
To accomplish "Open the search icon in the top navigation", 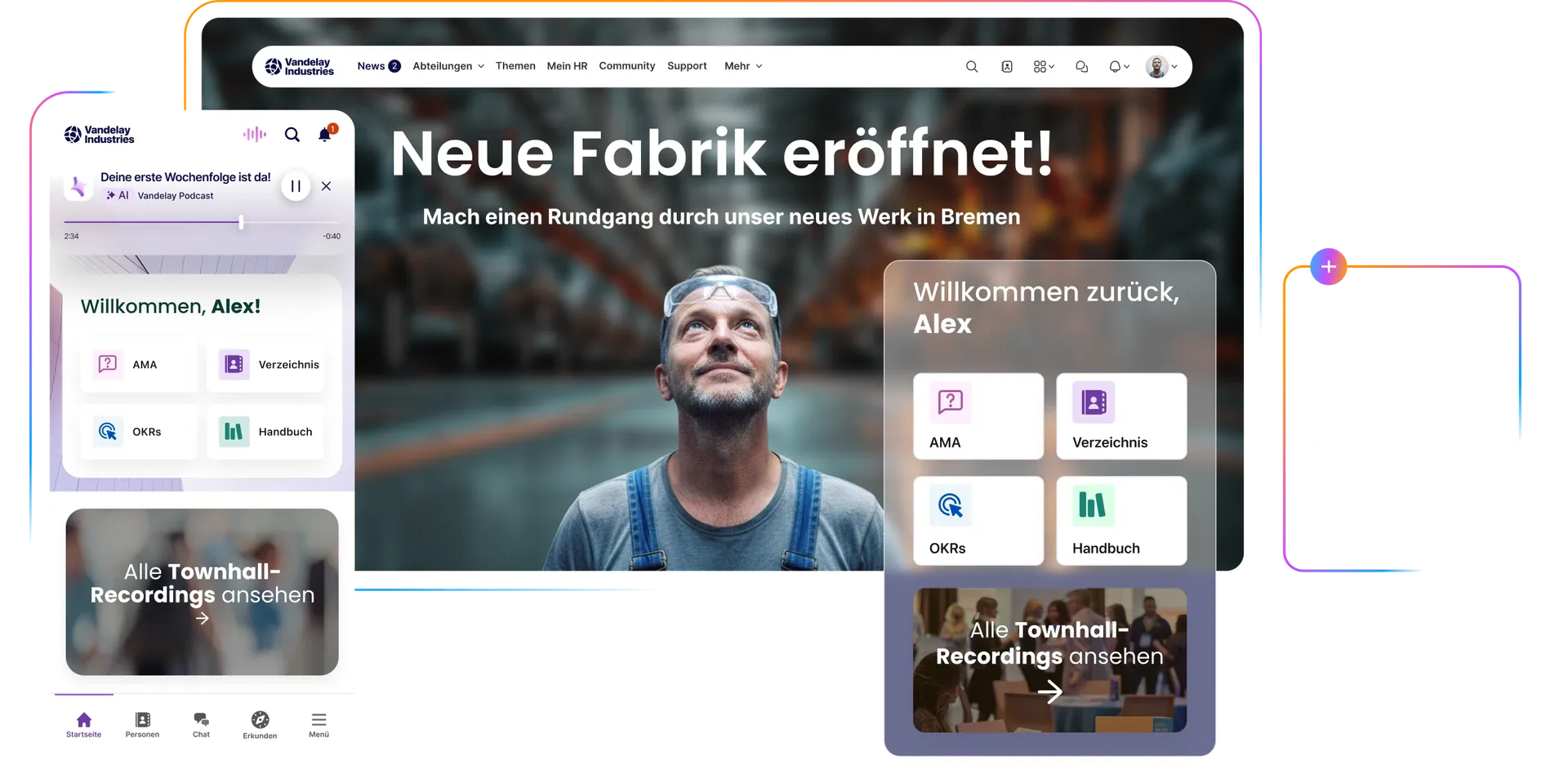I will point(971,66).
